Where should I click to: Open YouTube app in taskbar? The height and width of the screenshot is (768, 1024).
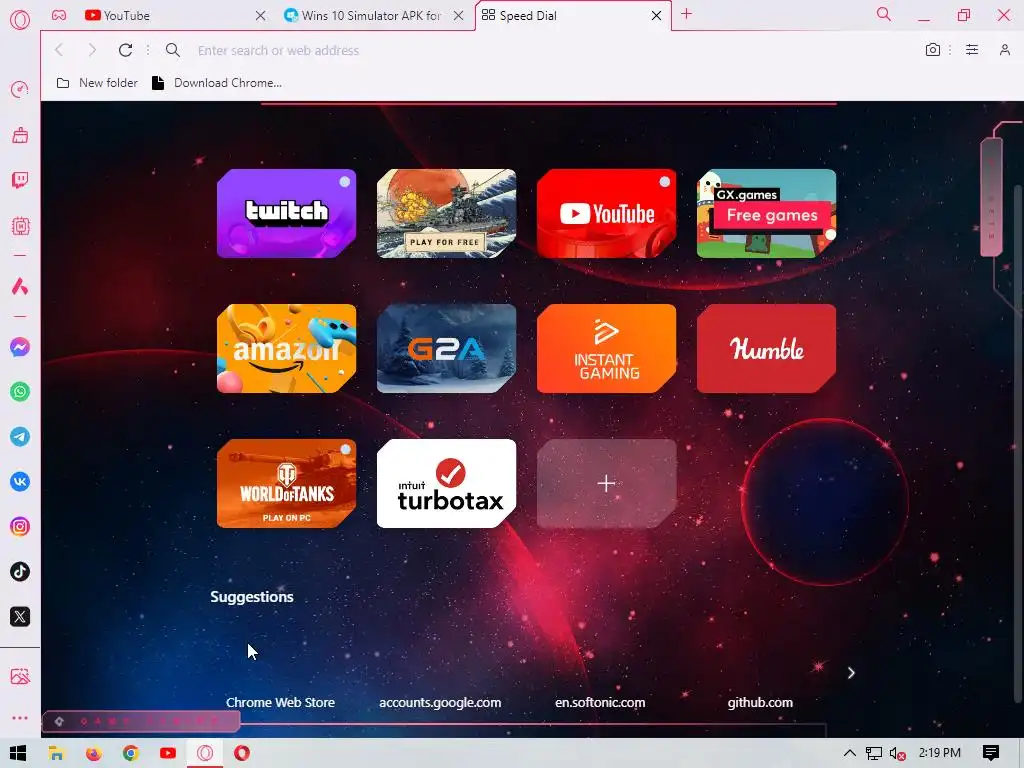(168, 753)
